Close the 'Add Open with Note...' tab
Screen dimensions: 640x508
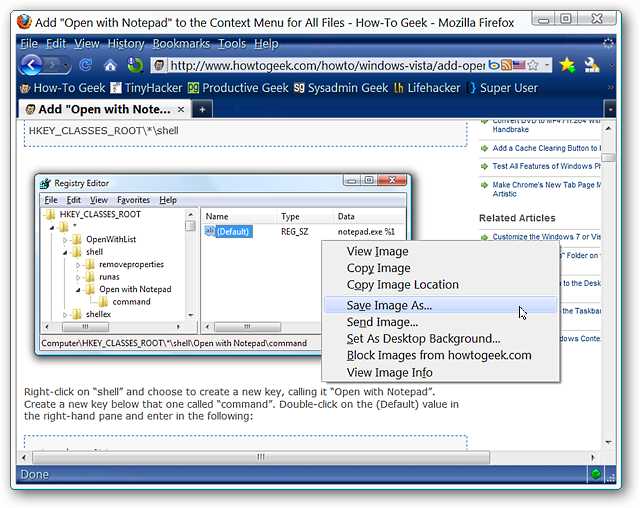[181, 109]
